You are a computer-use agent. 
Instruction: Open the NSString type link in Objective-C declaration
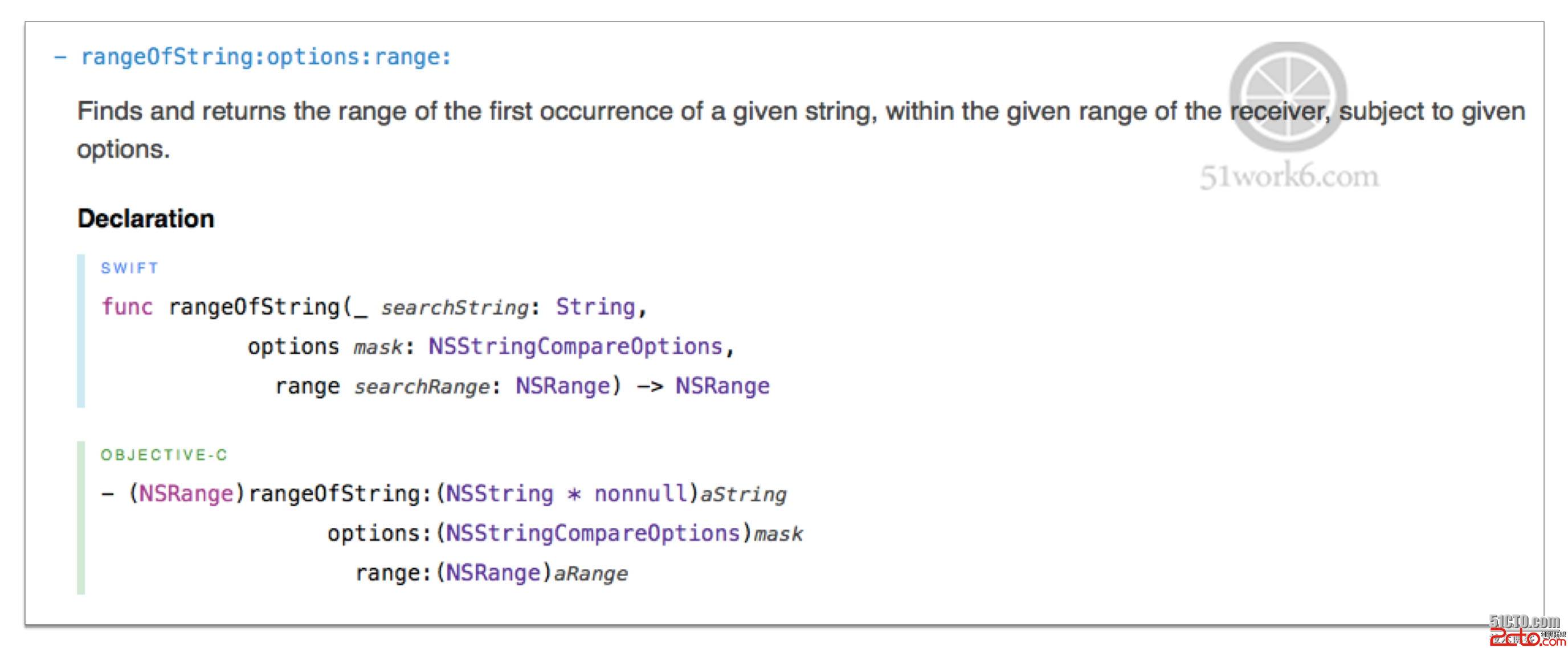(500, 494)
